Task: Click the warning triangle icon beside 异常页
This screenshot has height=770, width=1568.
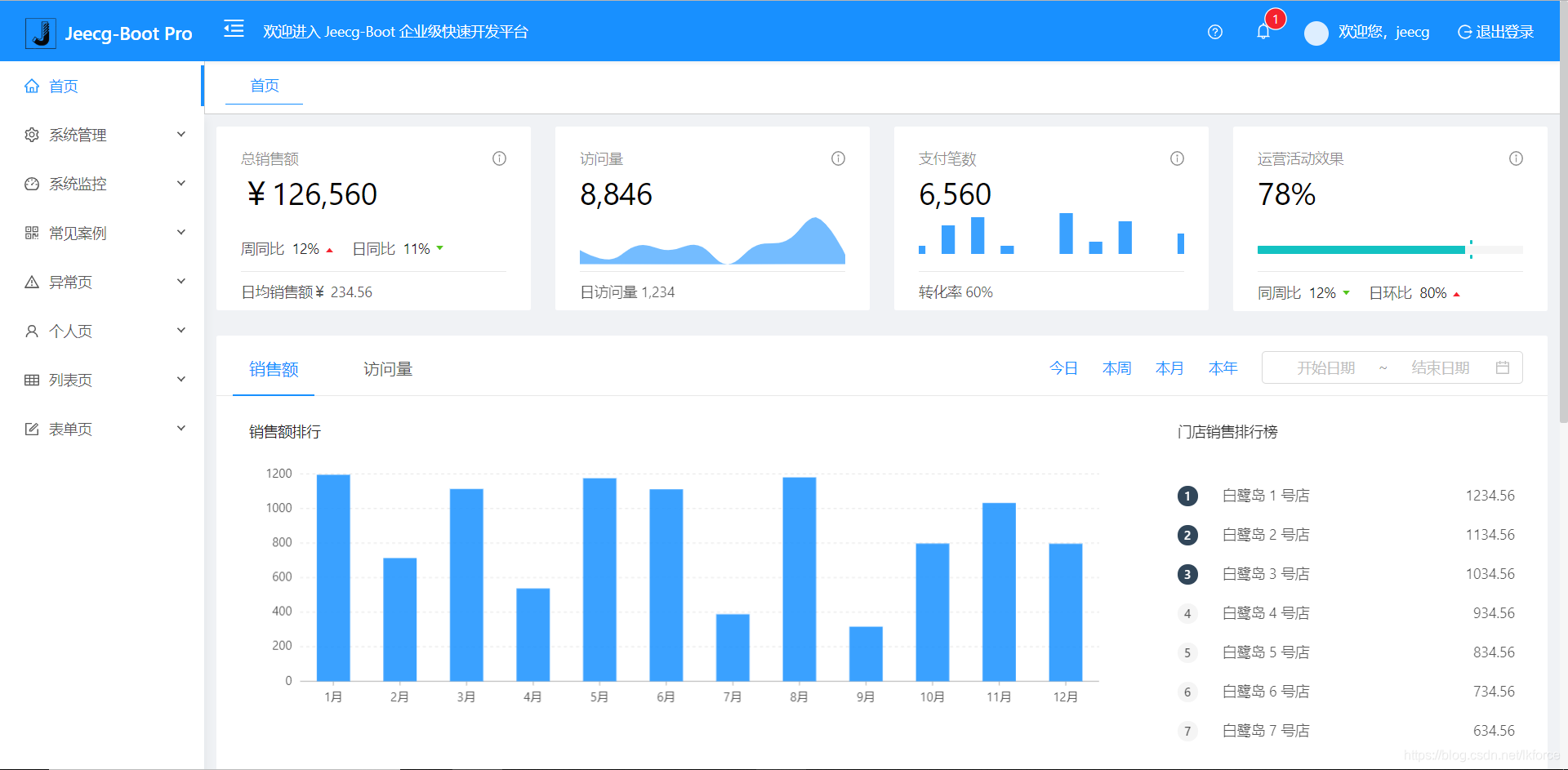Action: (32, 282)
